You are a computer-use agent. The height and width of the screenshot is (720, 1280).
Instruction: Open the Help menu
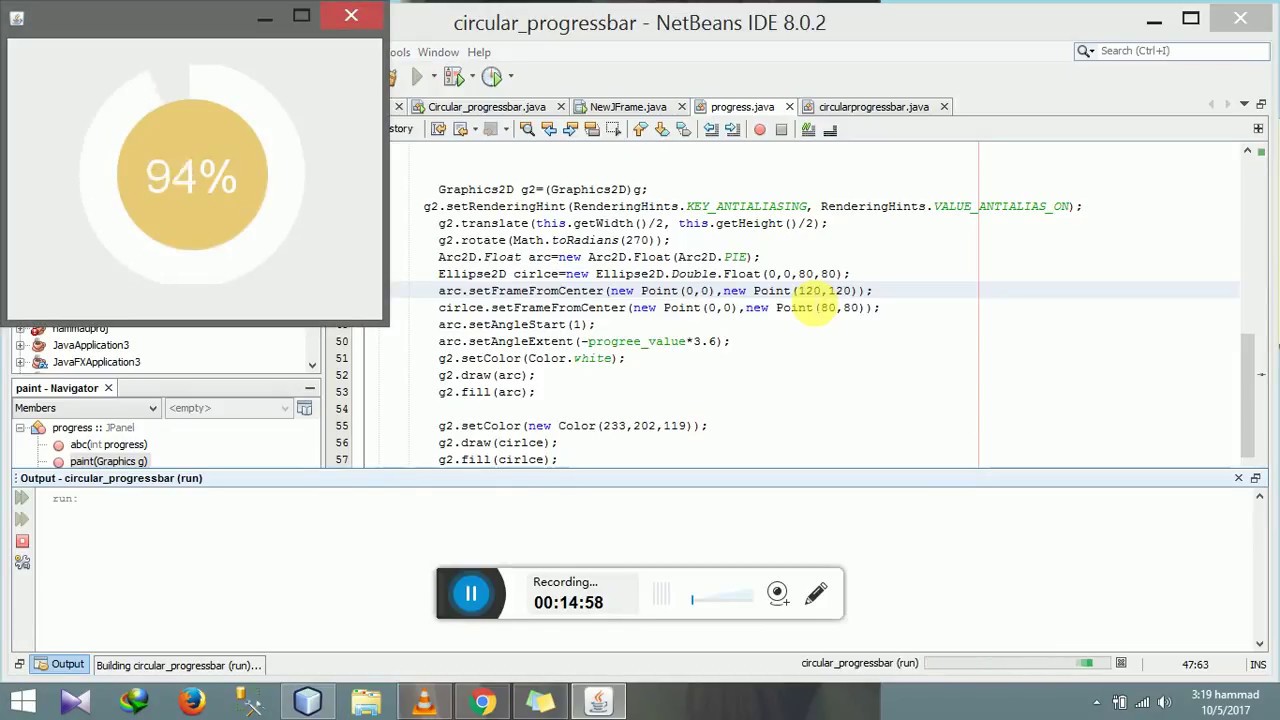tap(479, 52)
